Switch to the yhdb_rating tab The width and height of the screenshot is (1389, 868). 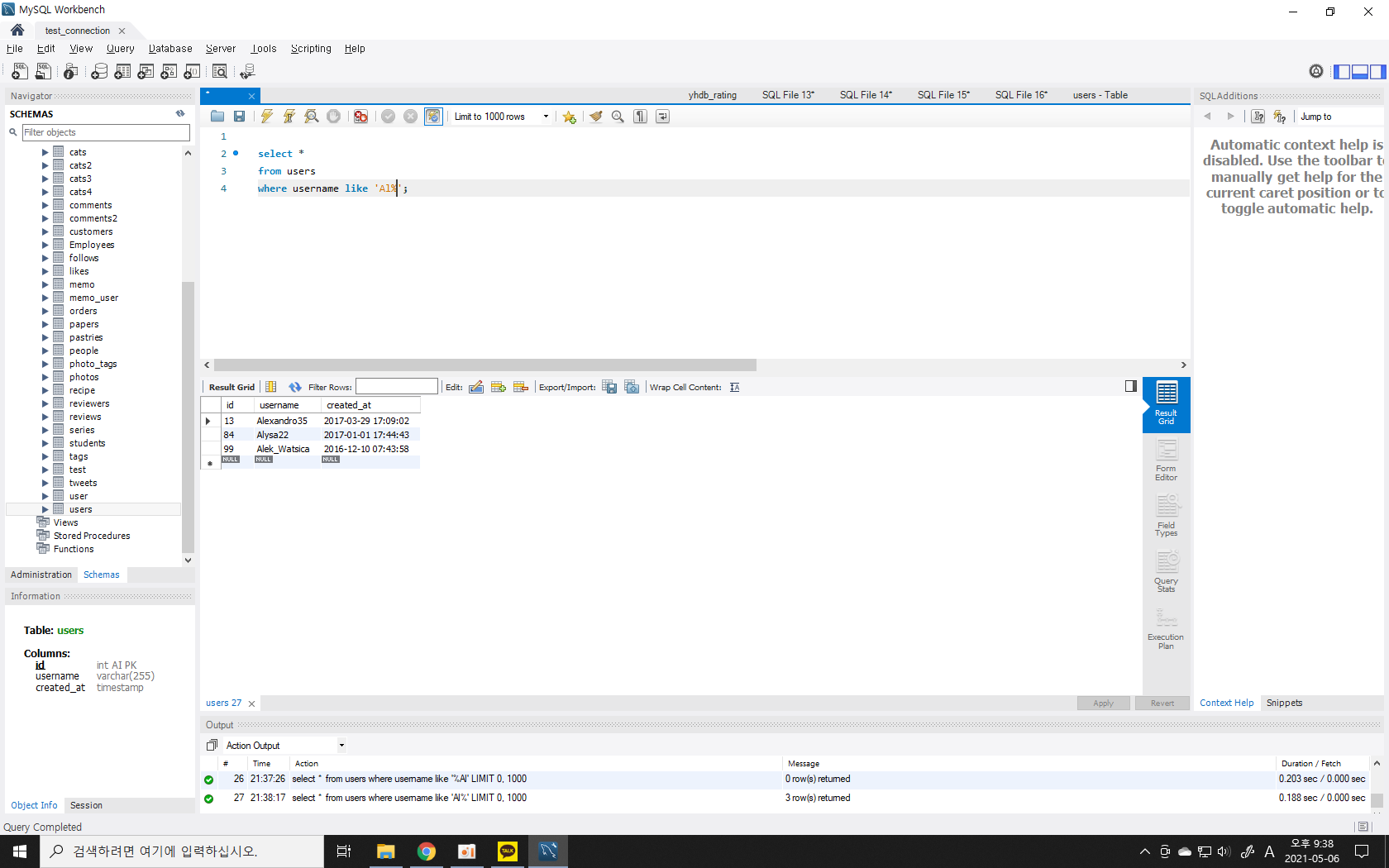point(713,95)
